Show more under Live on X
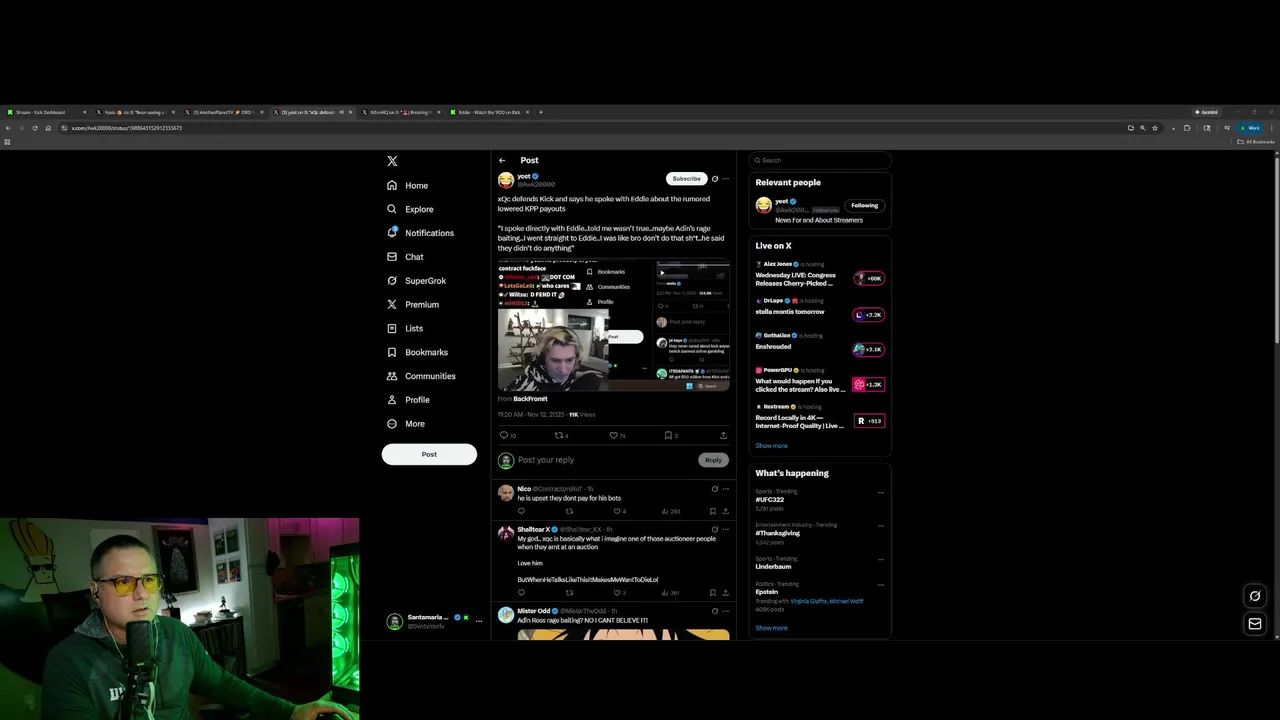 771,446
